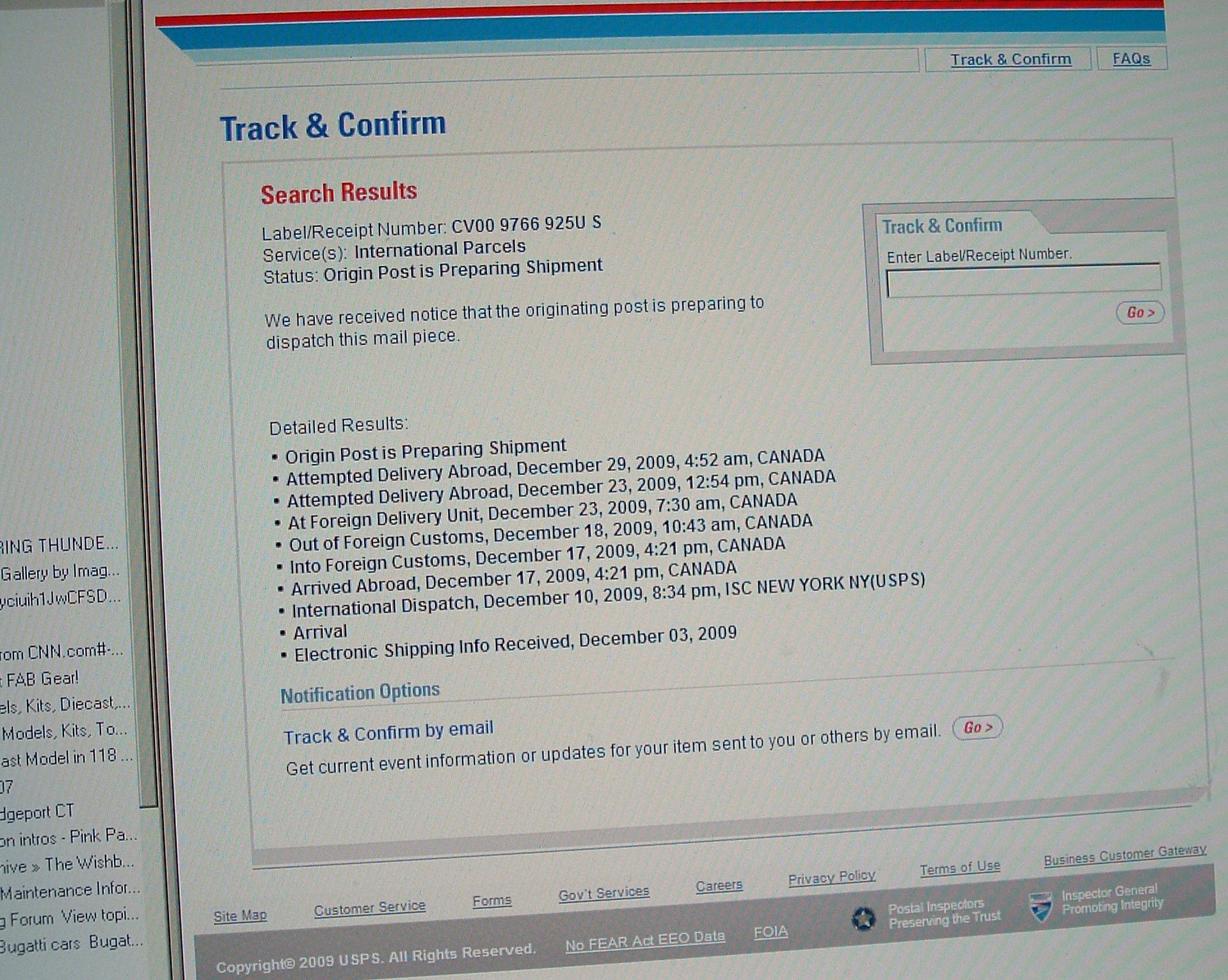Image resolution: width=1228 pixels, height=980 pixels.
Task: Click Go button next to email updates text
Action: pos(977,728)
